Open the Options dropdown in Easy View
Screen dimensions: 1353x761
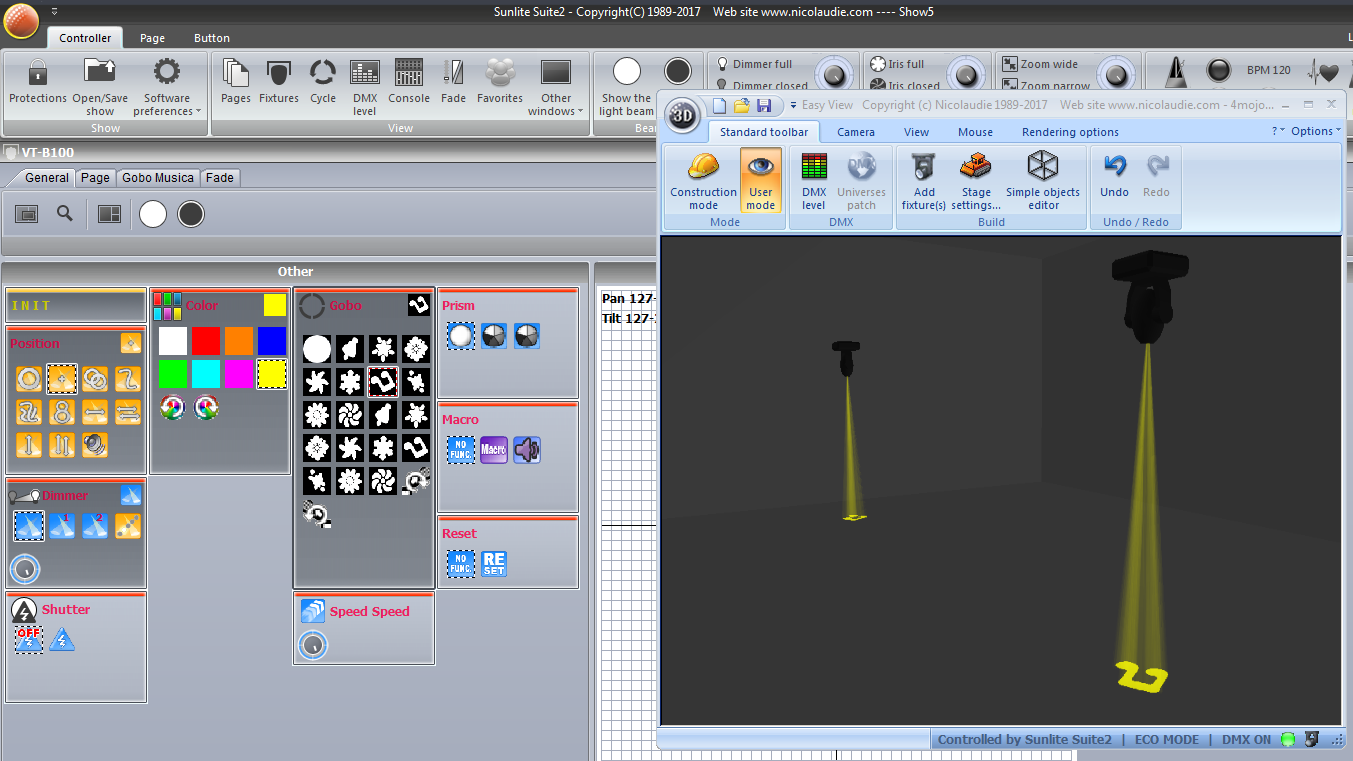pos(1315,131)
